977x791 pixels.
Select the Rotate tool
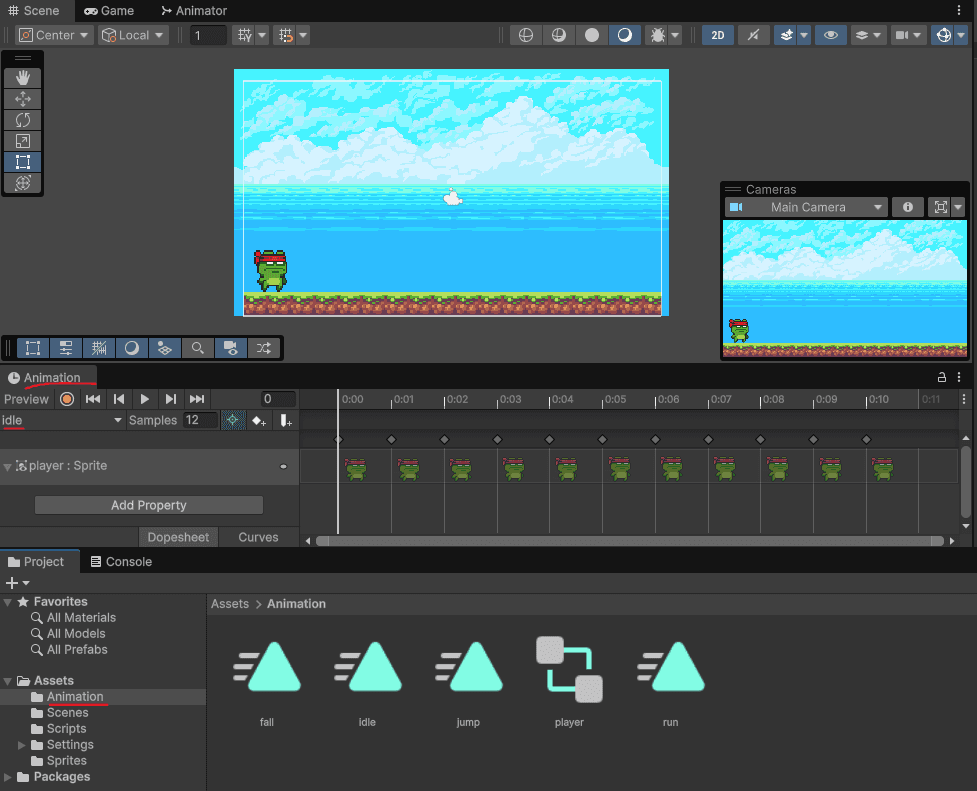coord(23,120)
